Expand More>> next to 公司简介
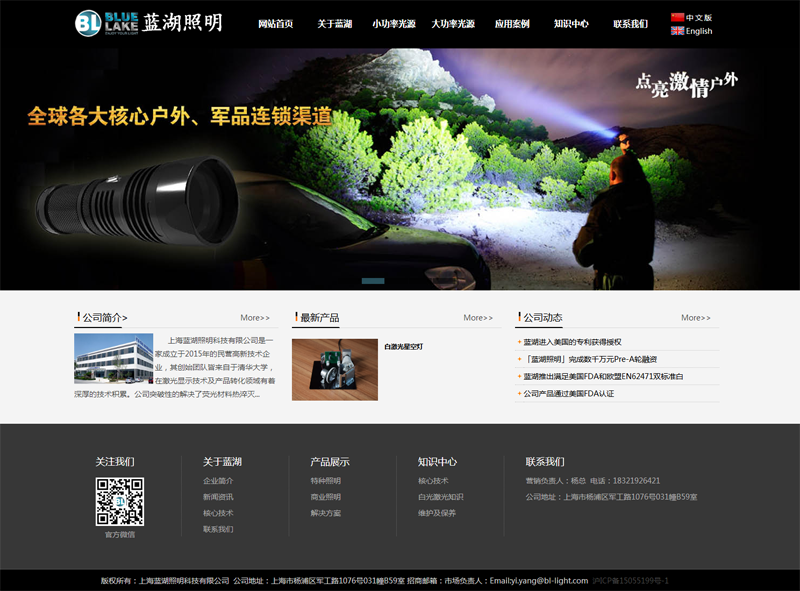This screenshot has width=800, height=591. point(255,318)
